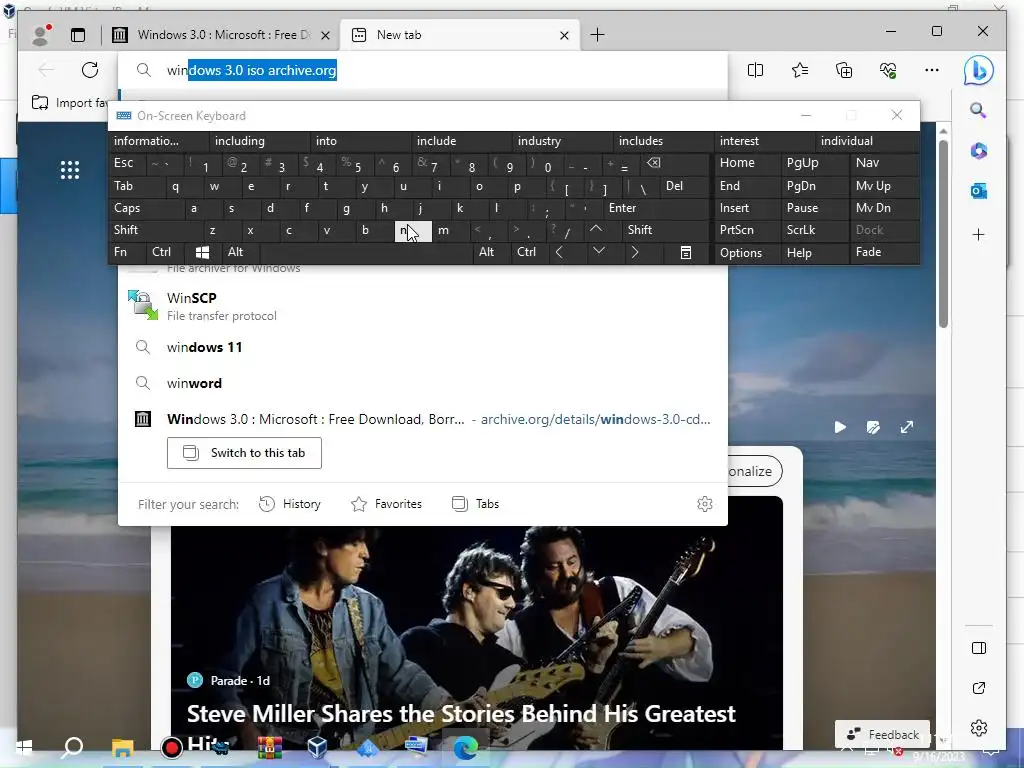Image resolution: width=1024 pixels, height=768 pixels.
Task: Open Outlook icon in sidebar
Action: point(978,191)
